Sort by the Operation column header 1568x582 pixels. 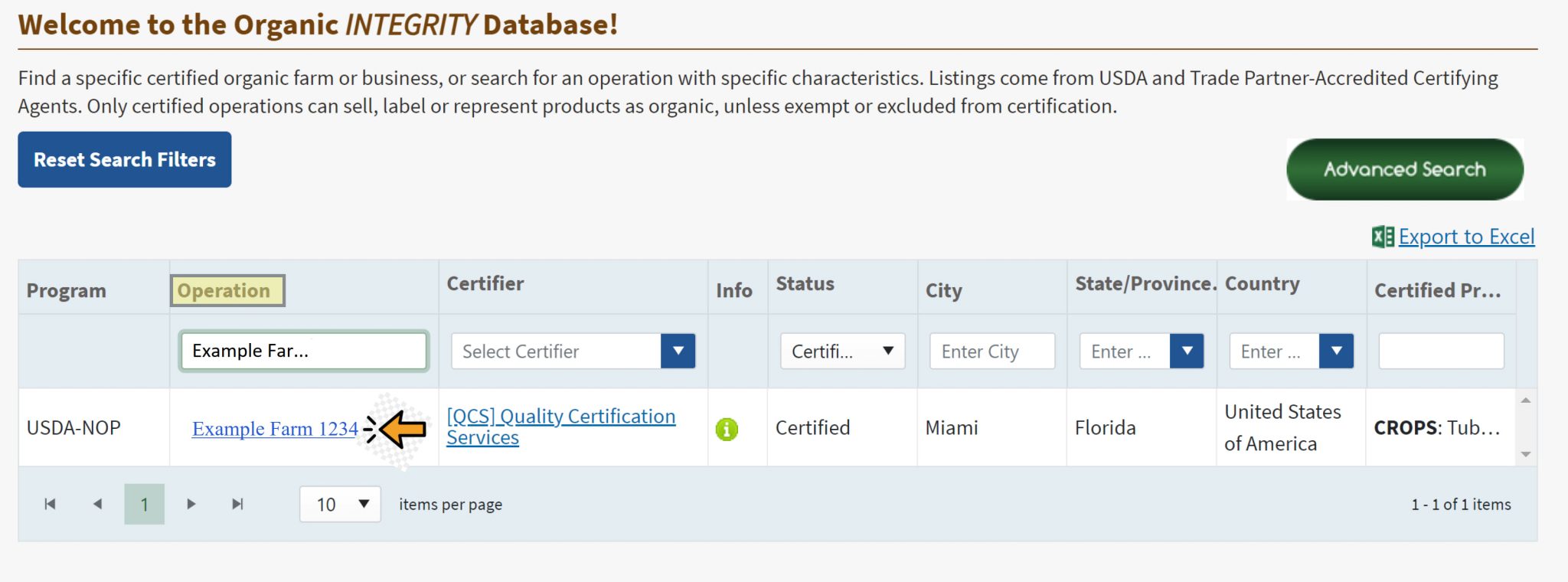(227, 290)
